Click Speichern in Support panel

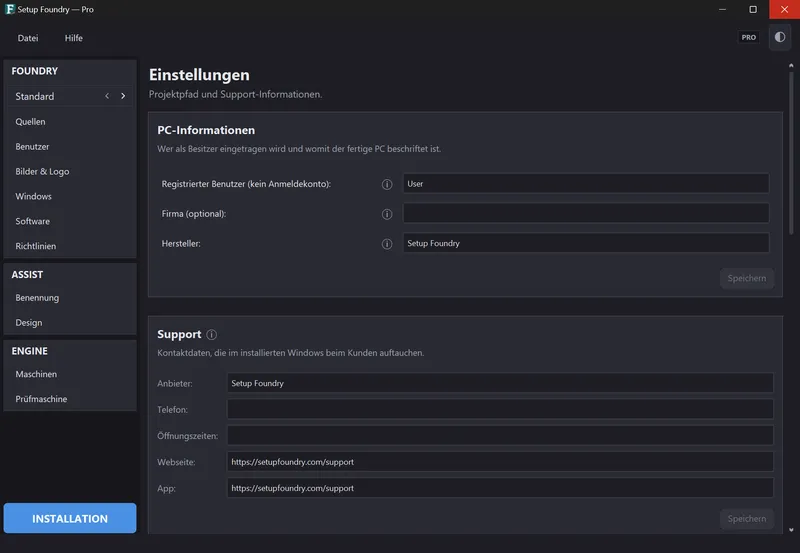[746, 519]
